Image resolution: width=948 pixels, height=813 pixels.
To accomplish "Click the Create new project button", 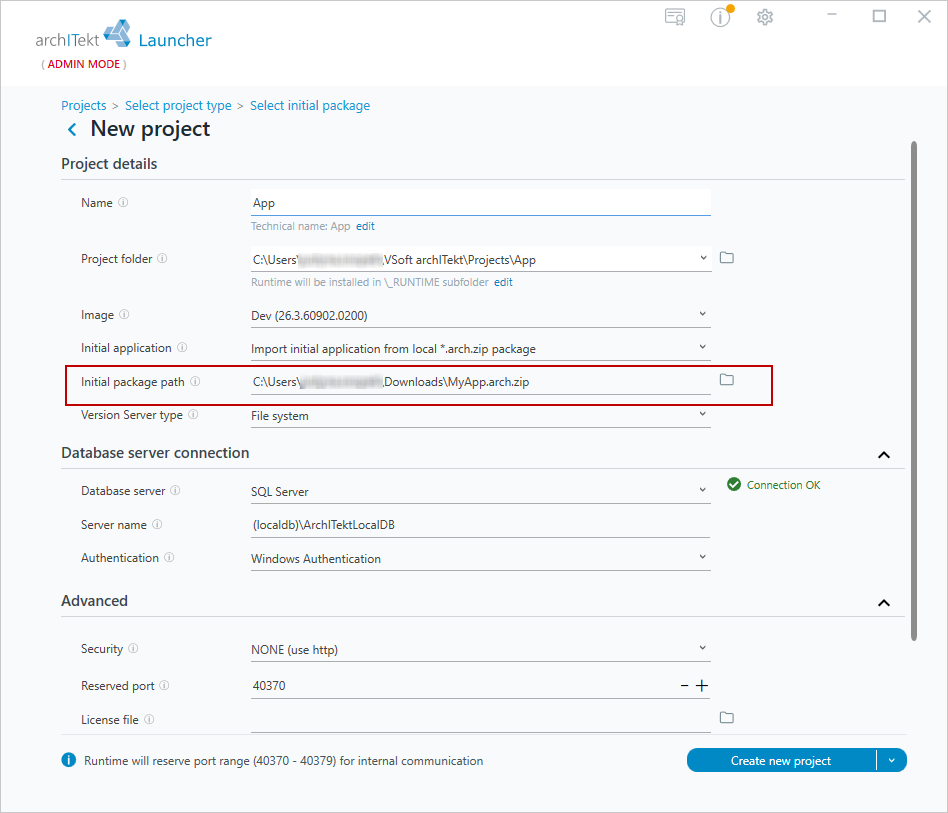I will [781, 760].
